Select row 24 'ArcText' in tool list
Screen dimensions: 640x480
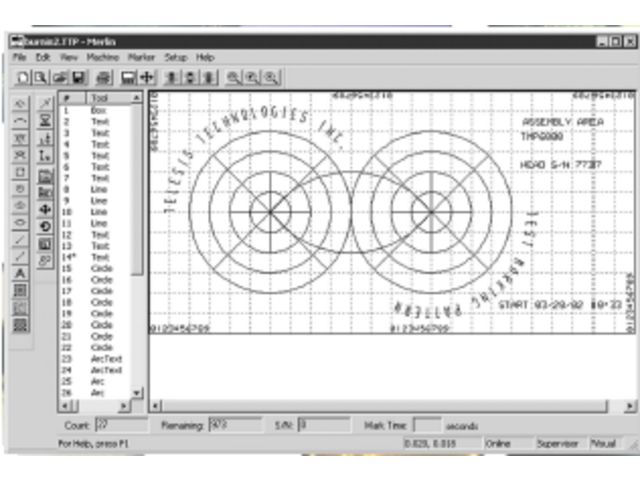(x=96, y=370)
